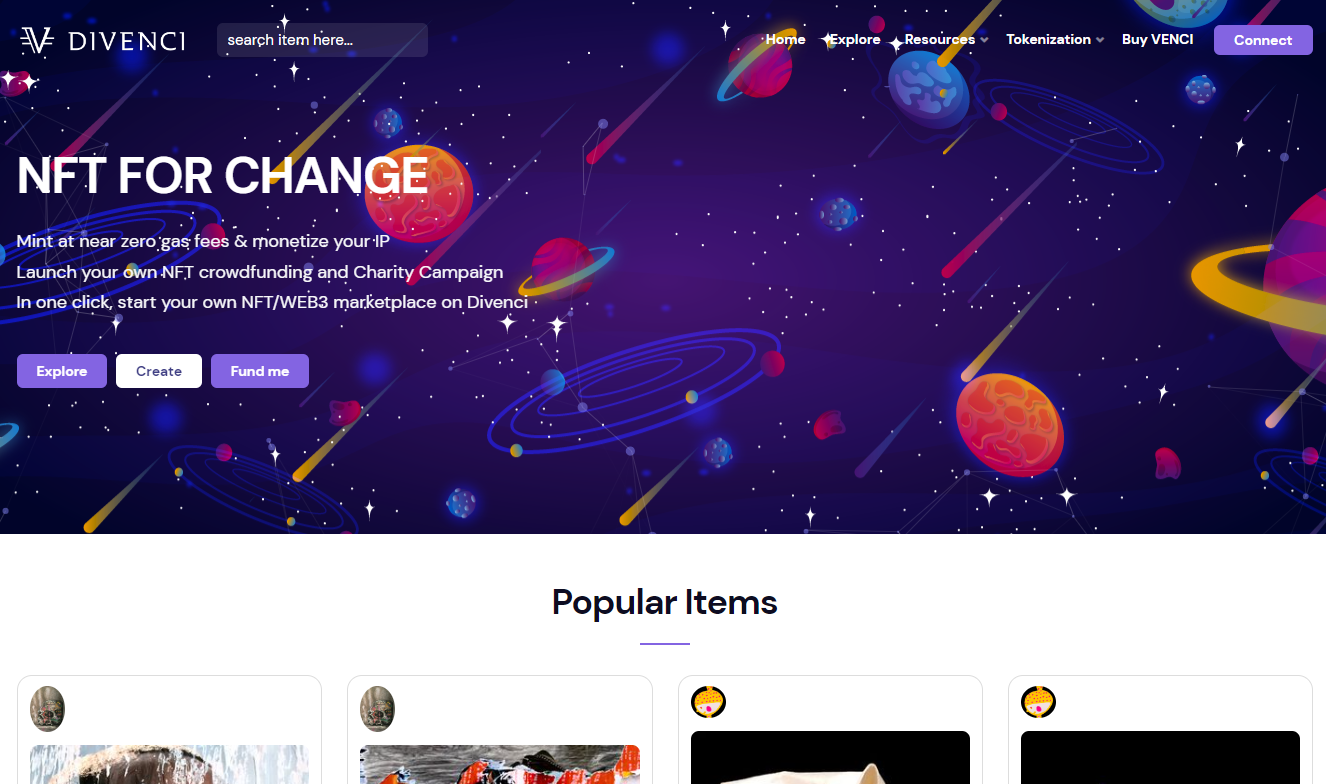Open the first popular item thumbnail
This screenshot has height=784, width=1326.
click(x=169, y=764)
